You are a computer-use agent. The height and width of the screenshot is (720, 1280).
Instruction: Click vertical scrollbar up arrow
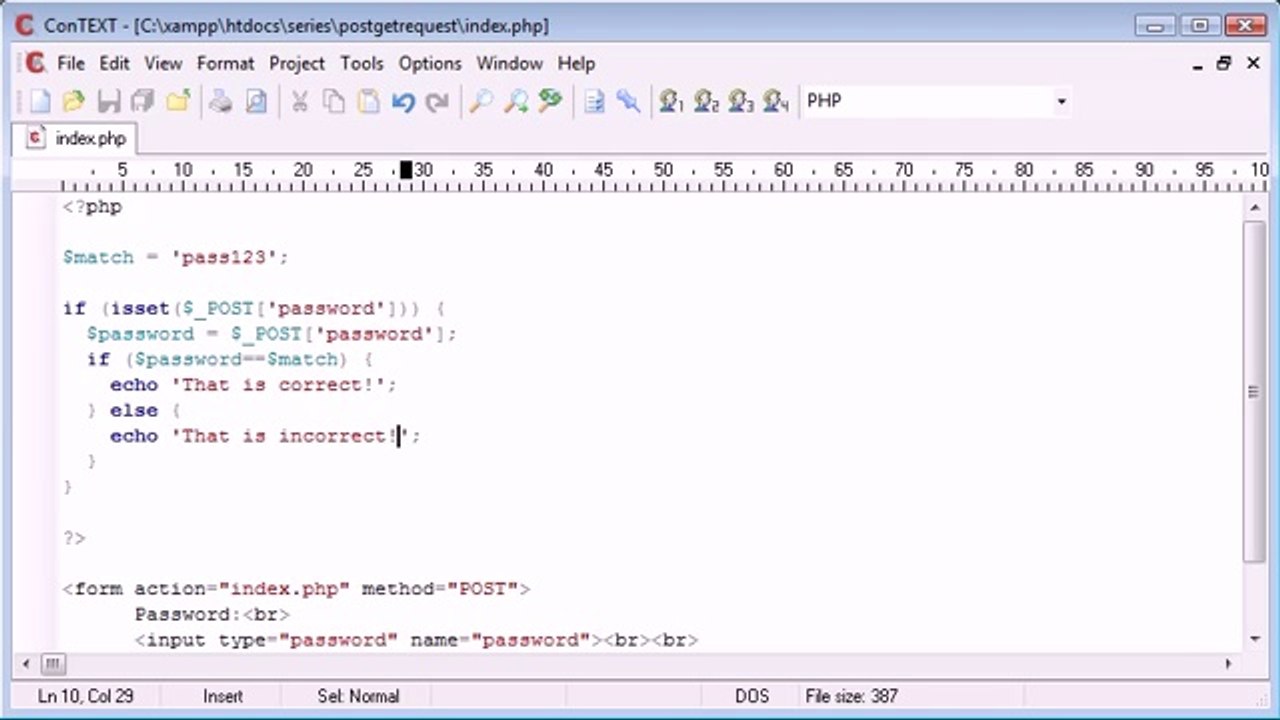[x=1254, y=207]
